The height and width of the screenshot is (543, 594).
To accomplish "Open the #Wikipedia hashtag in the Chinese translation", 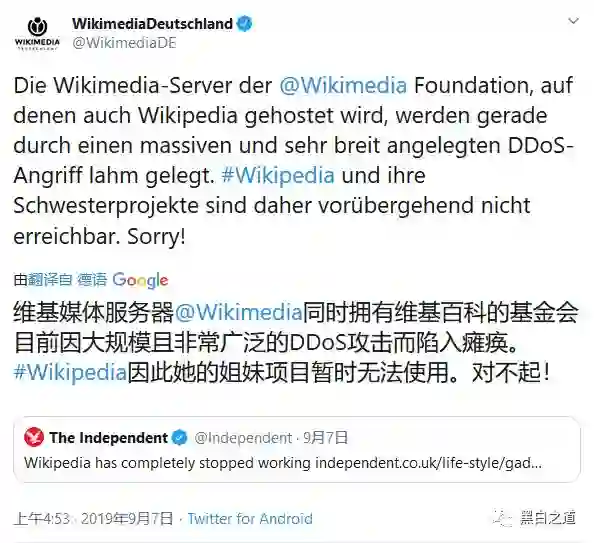I will point(70,372).
